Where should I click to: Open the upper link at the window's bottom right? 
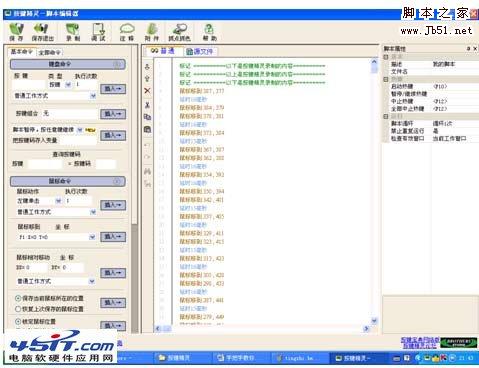pyautogui.click(x=420, y=340)
